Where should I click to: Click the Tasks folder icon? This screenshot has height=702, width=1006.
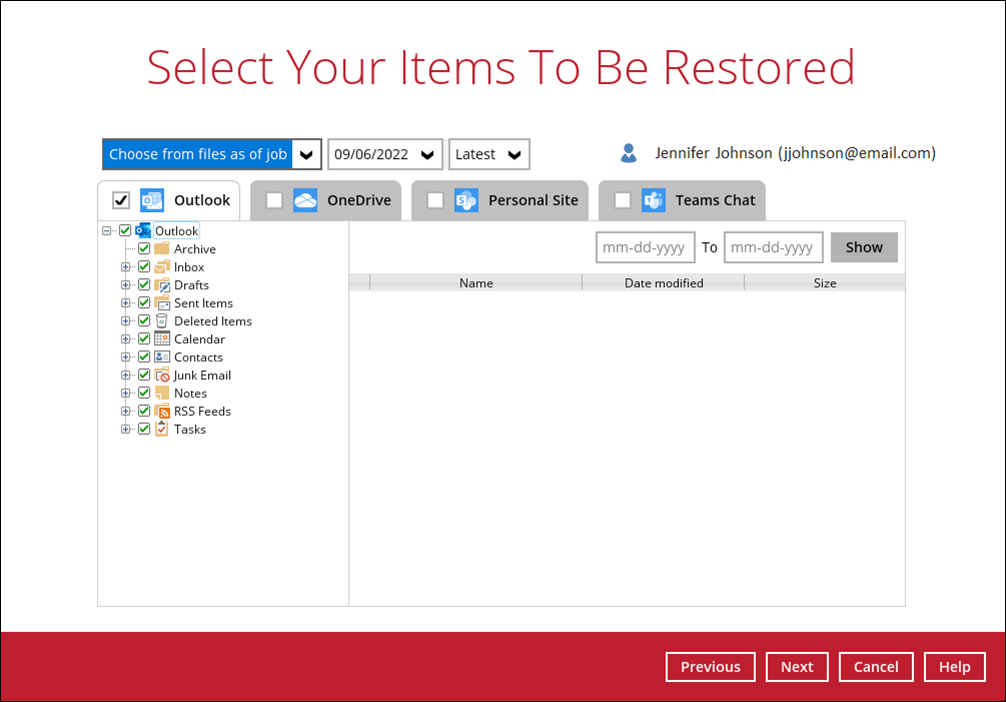point(161,429)
